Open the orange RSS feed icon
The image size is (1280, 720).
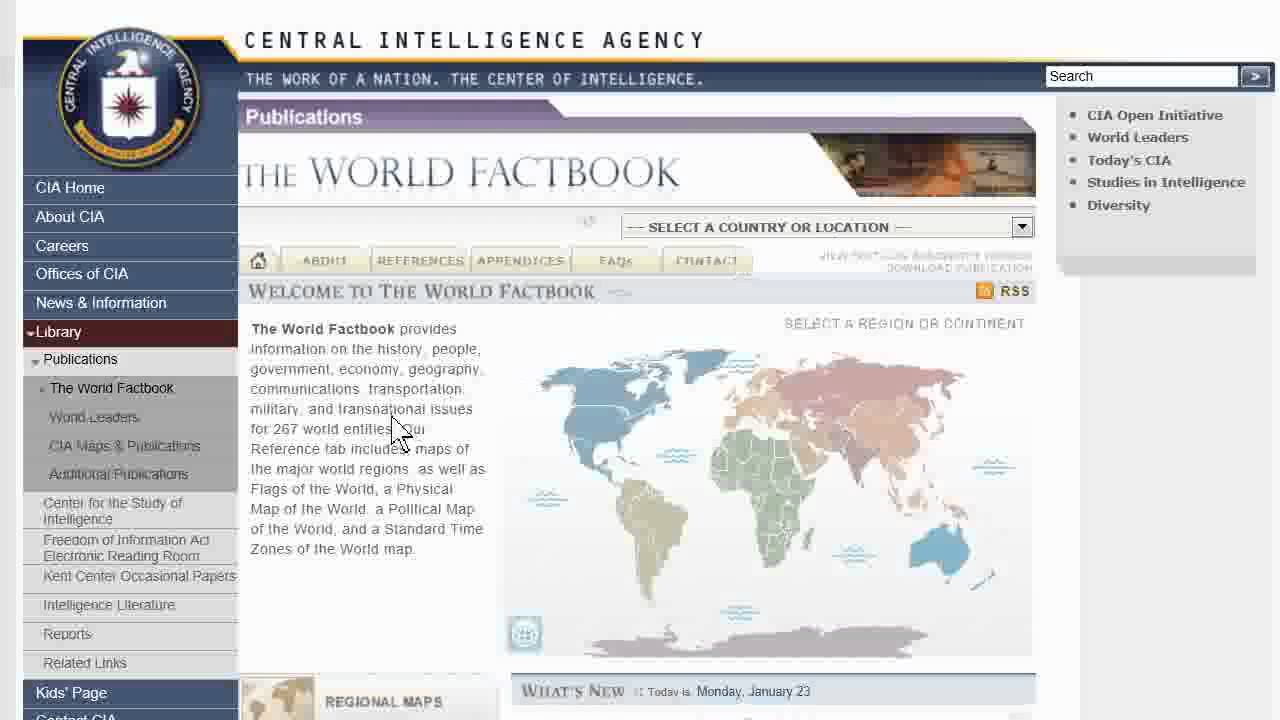click(x=985, y=291)
